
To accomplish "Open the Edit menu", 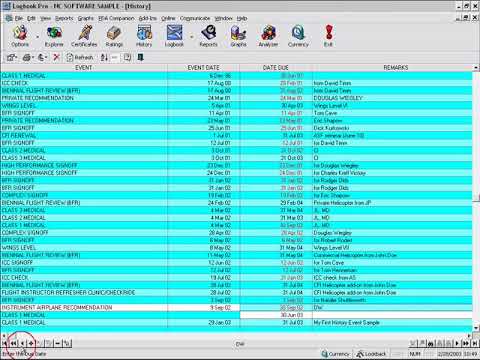I will tap(31, 18).
